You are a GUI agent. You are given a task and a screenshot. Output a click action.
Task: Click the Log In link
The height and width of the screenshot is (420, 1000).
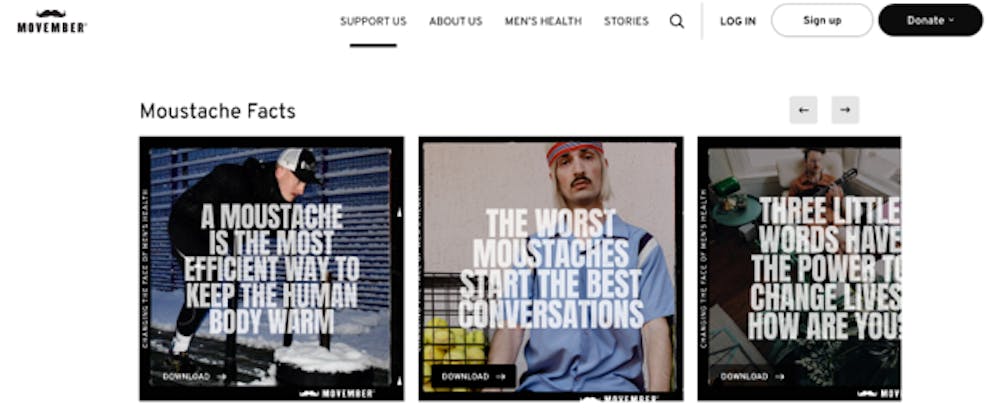coord(738,21)
